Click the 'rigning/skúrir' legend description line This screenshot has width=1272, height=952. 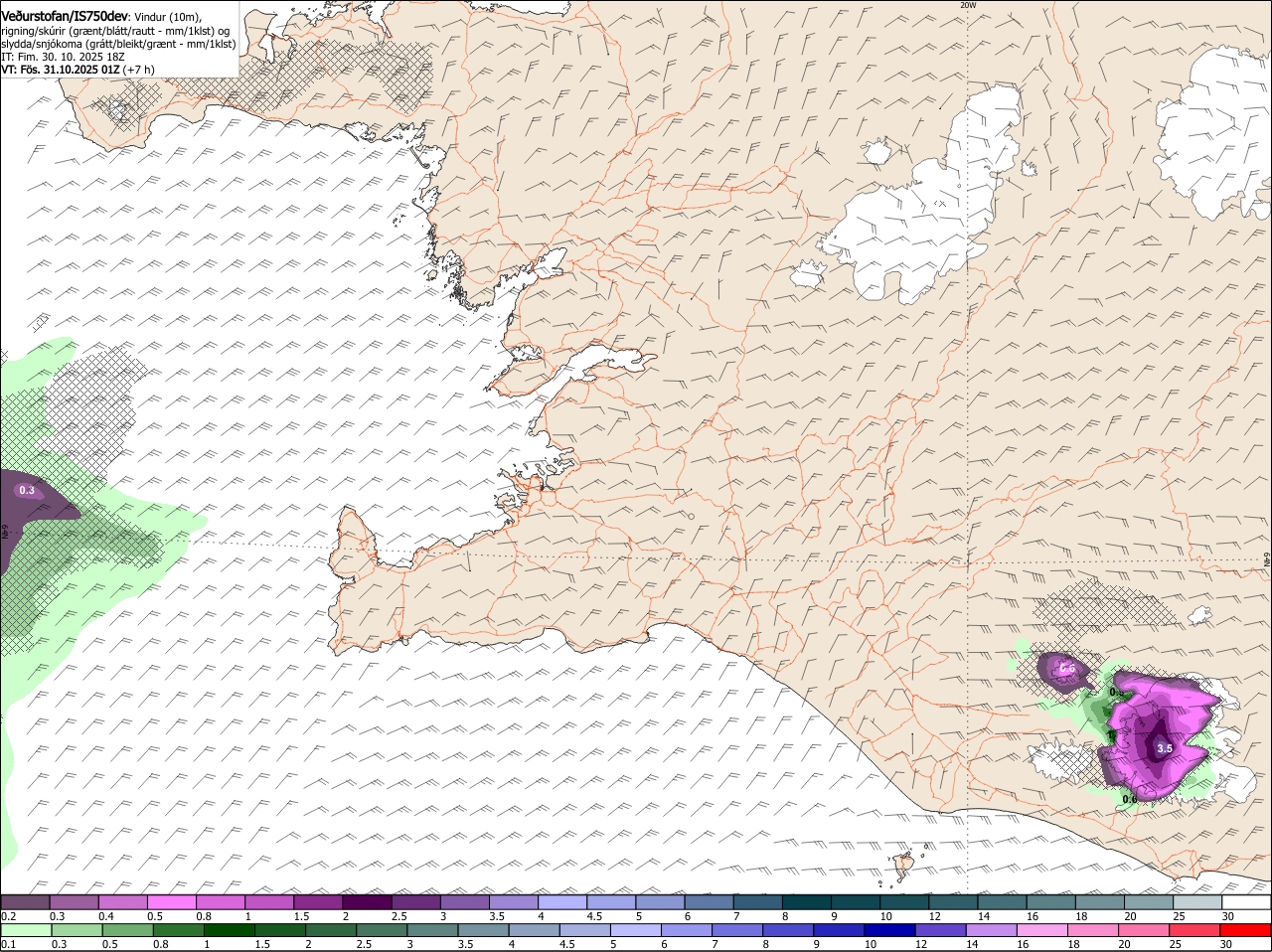(x=117, y=31)
